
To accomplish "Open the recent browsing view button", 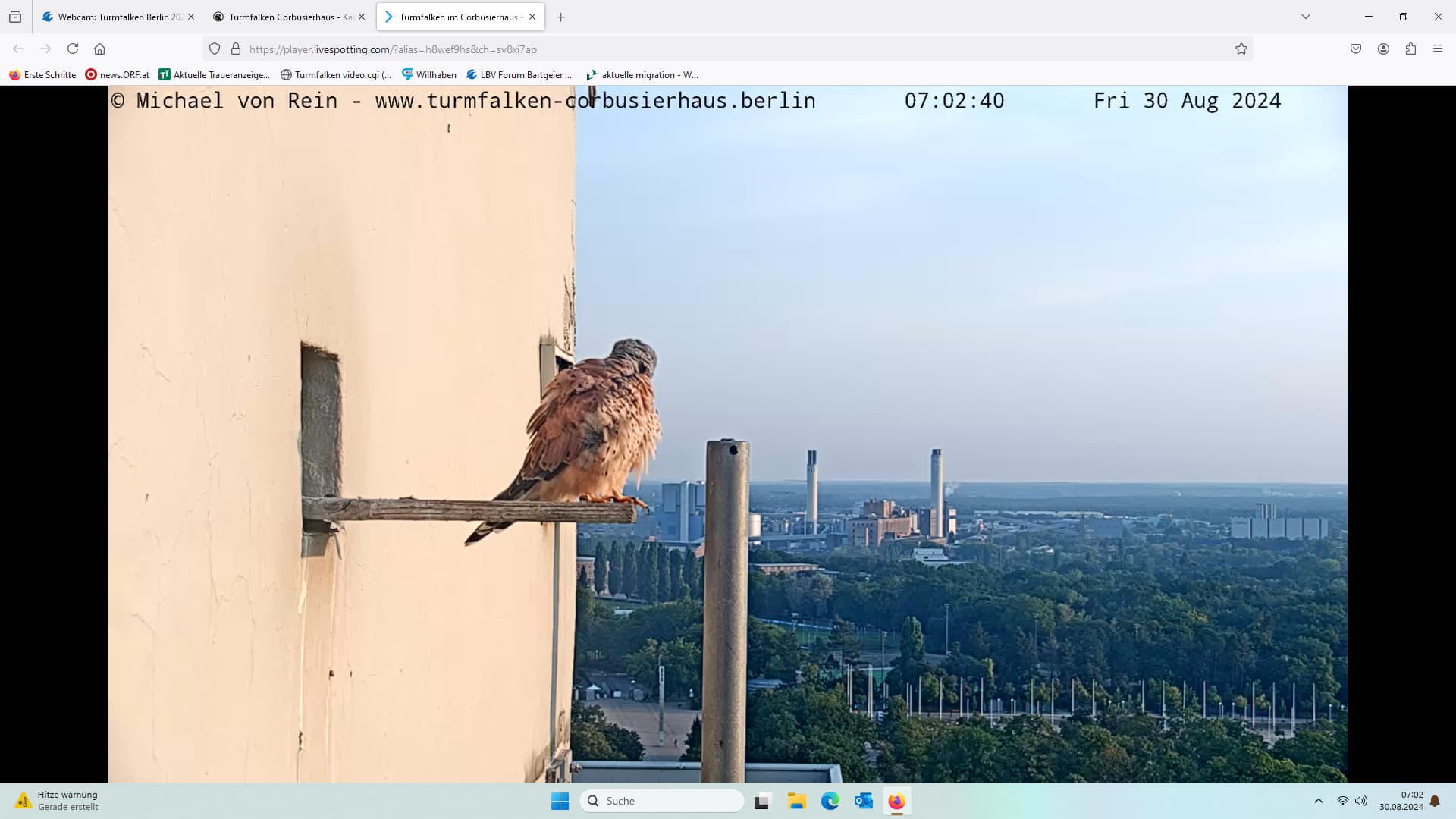I will click(15, 17).
